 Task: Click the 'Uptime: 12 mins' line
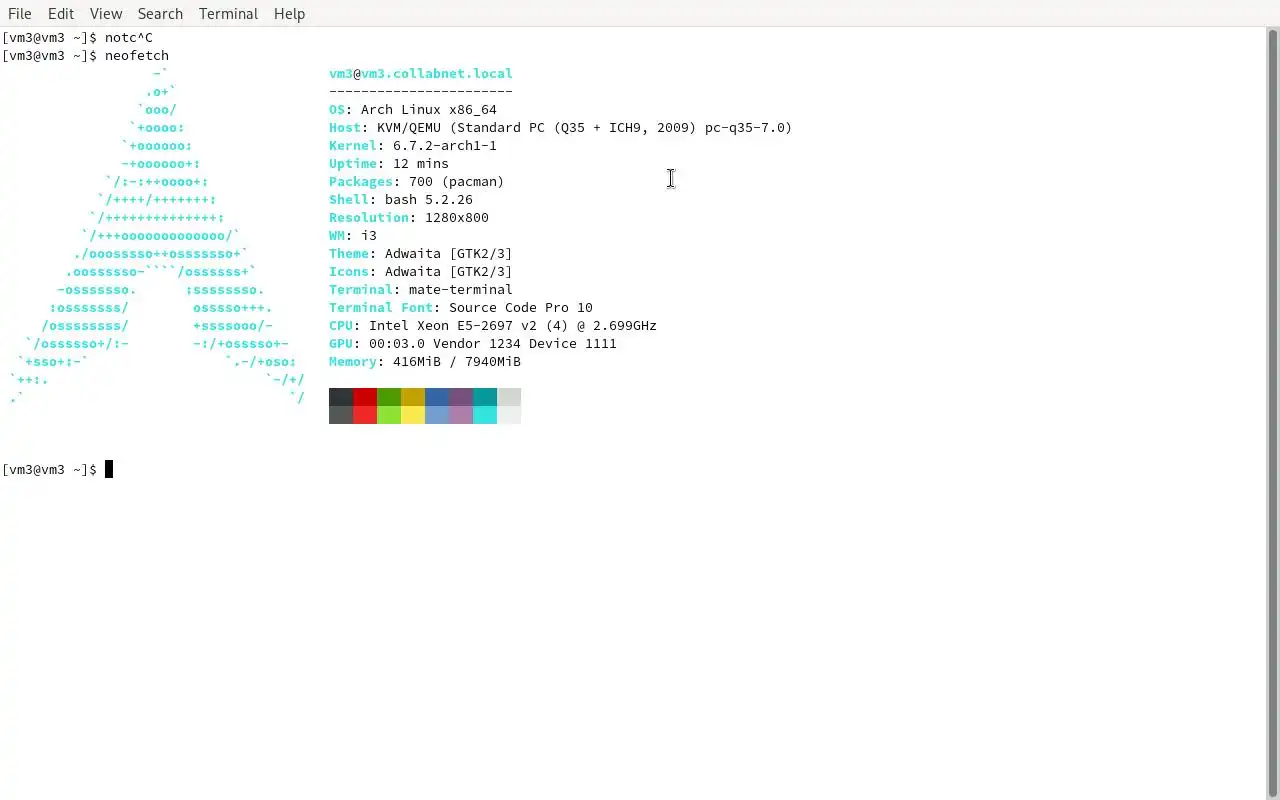click(389, 163)
